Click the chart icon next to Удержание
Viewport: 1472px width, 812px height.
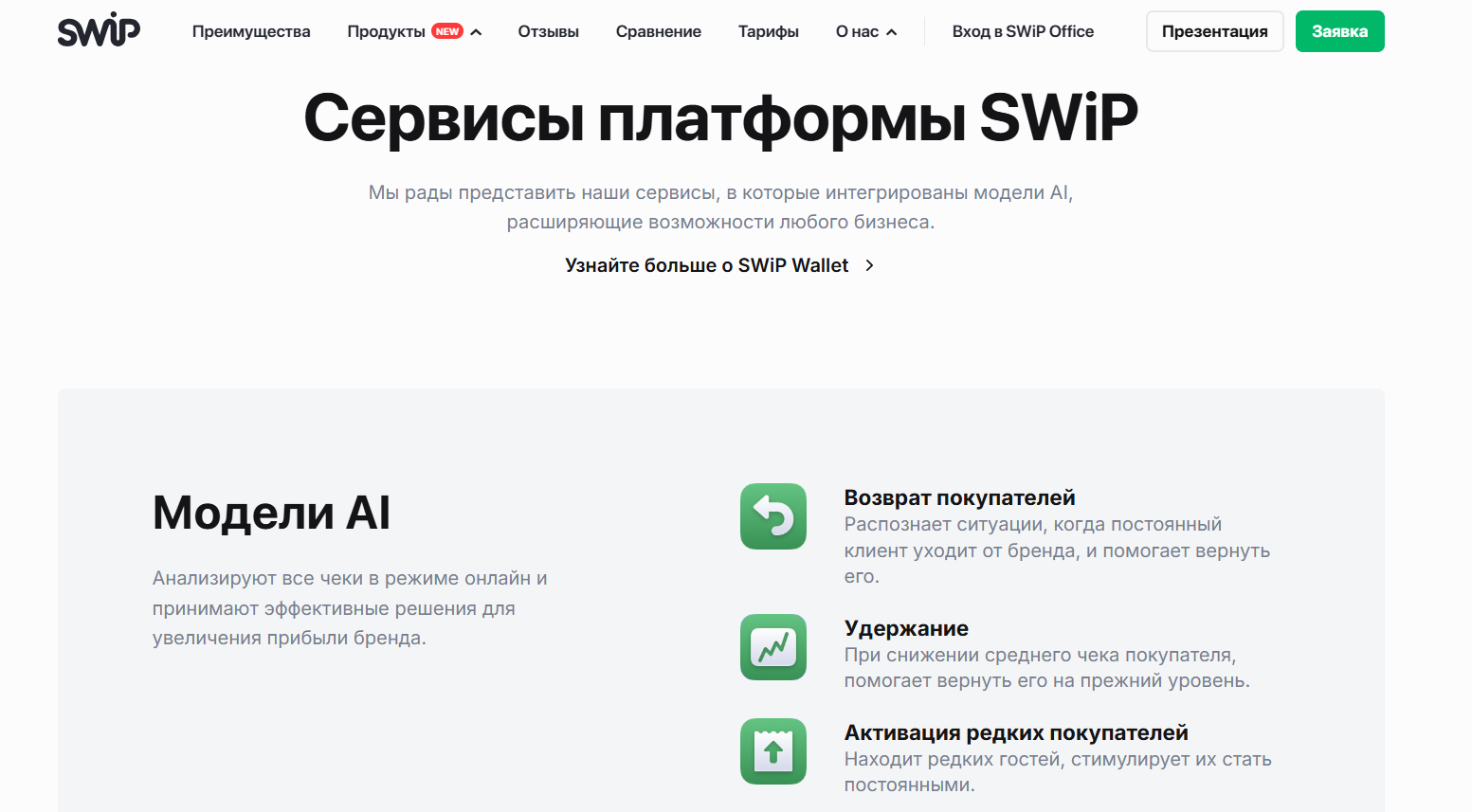coord(772,647)
